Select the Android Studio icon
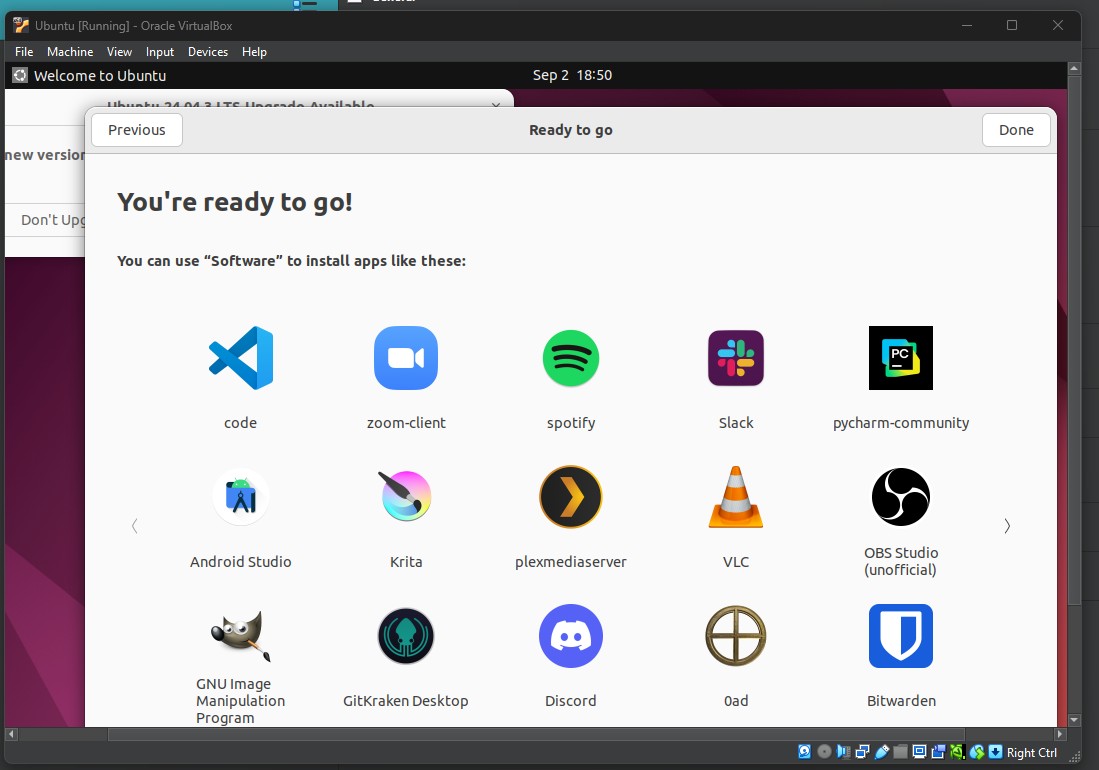1099x770 pixels. coord(240,497)
